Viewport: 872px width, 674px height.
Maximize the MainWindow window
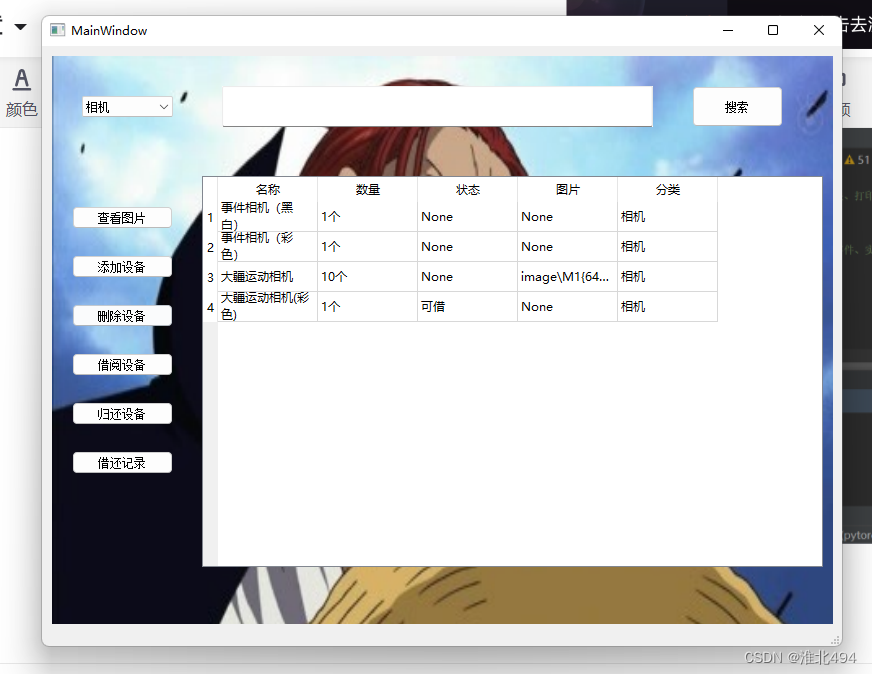[773, 31]
